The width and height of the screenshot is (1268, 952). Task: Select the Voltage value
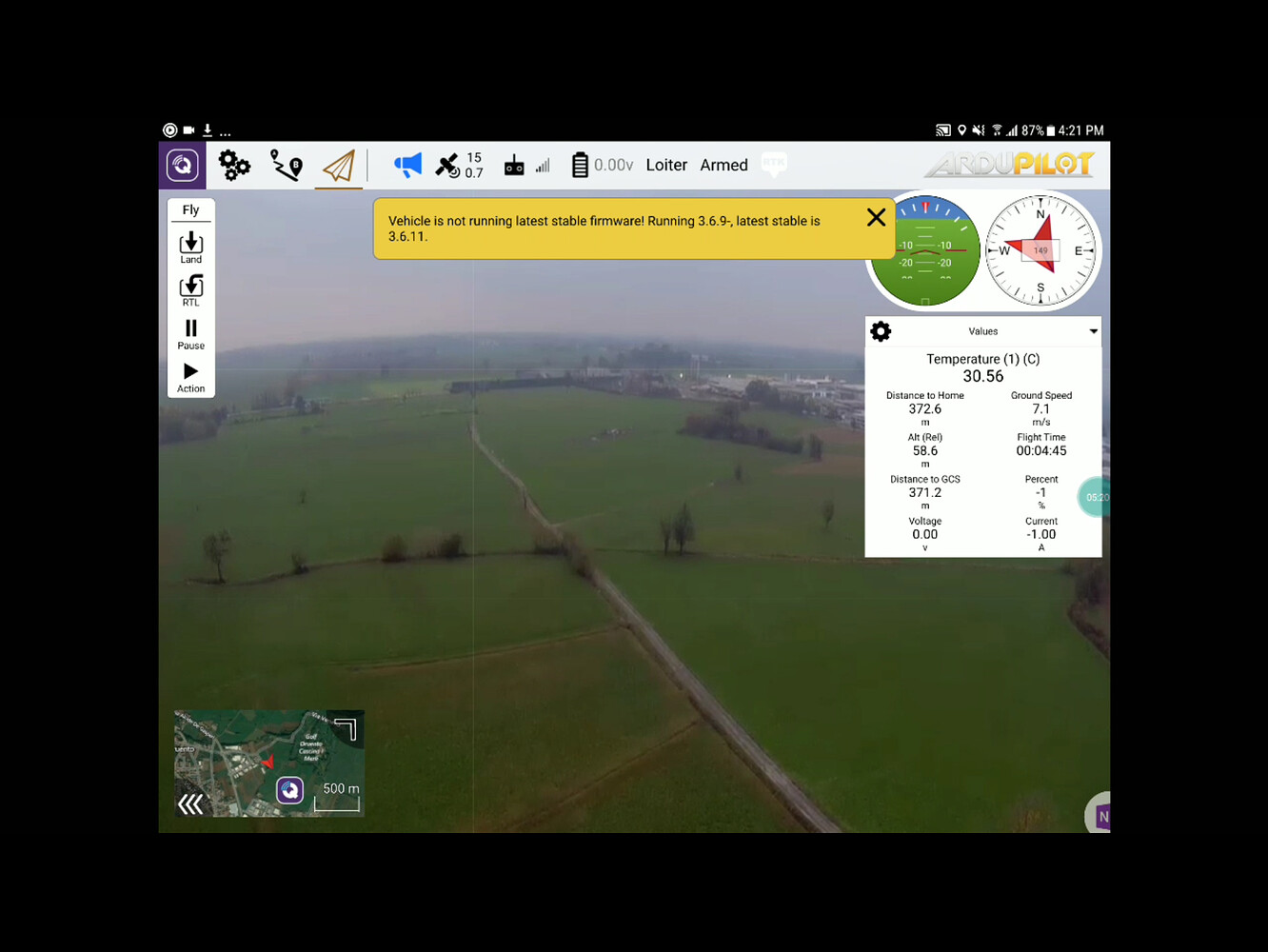pyautogui.click(x=925, y=534)
